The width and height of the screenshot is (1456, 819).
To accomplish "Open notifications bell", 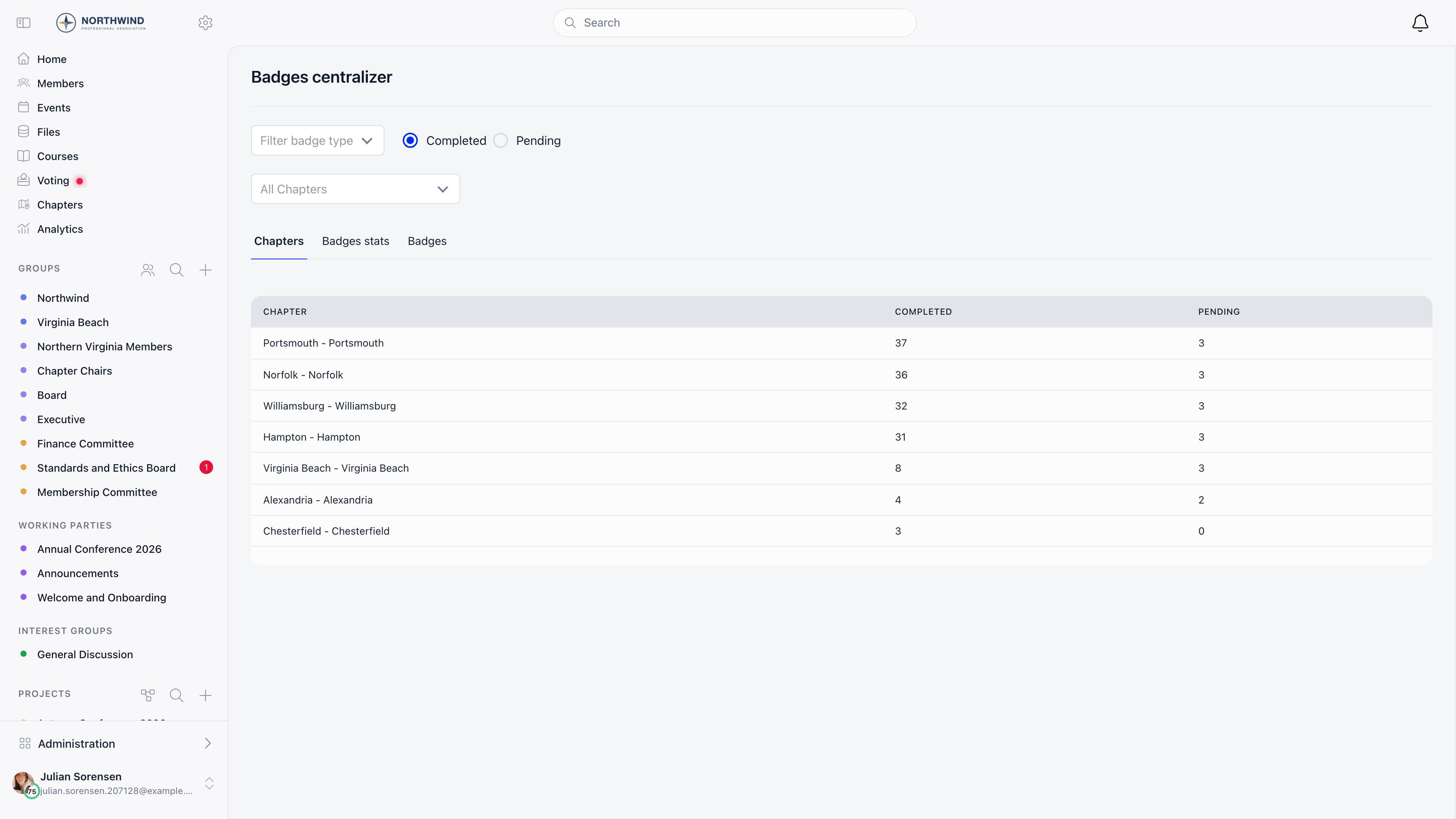I will (1420, 23).
